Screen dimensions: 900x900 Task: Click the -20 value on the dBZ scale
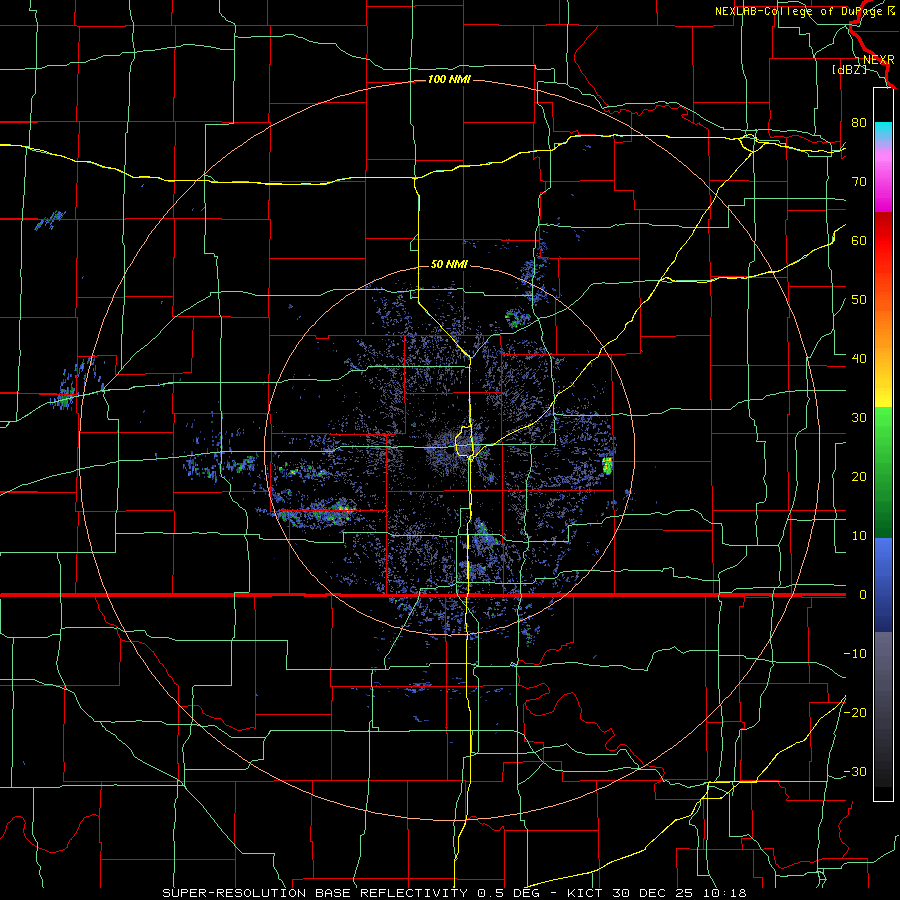point(855,712)
